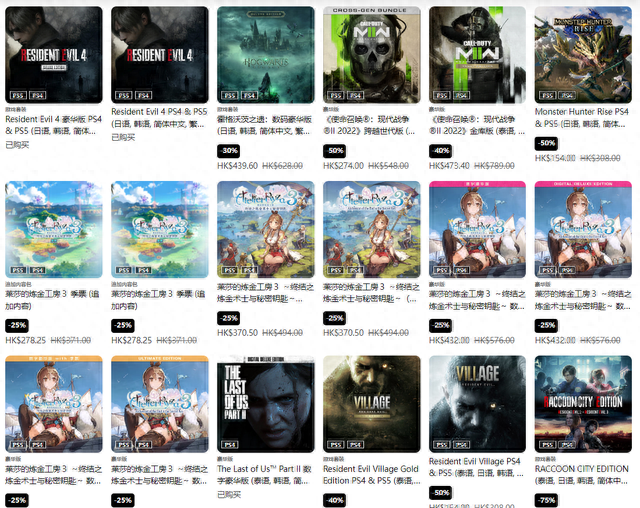Screen dimensions: 640x508
Task: Click the struck-through HK$628.00 original price
Action: coord(282,166)
